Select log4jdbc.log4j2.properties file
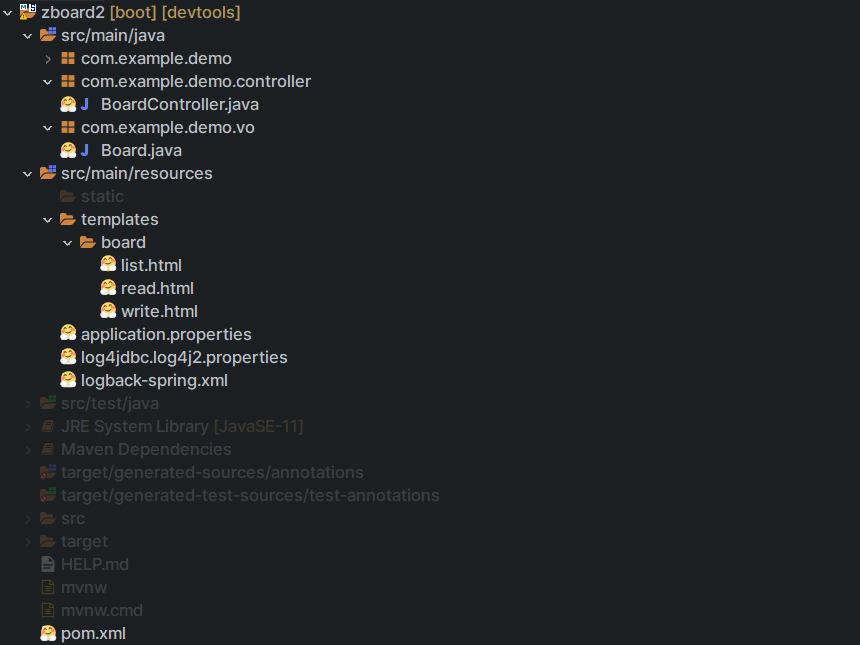This screenshot has width=860, height=645. (184, 357)
